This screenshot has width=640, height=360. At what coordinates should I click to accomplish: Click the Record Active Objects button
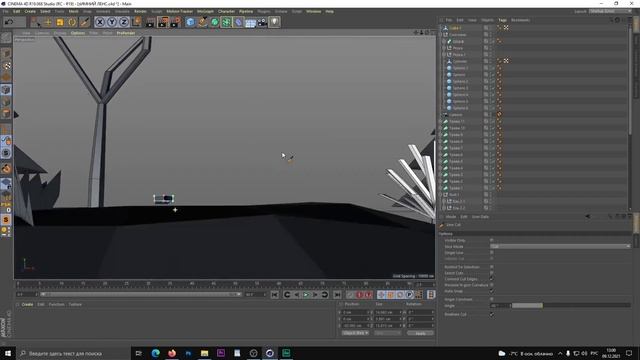pyautogui.click(x=350, y=294)
